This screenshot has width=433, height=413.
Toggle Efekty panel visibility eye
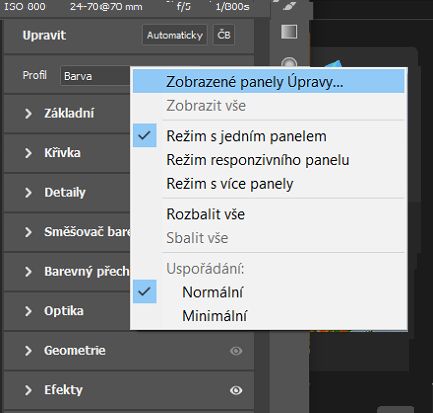click(236, 390)
